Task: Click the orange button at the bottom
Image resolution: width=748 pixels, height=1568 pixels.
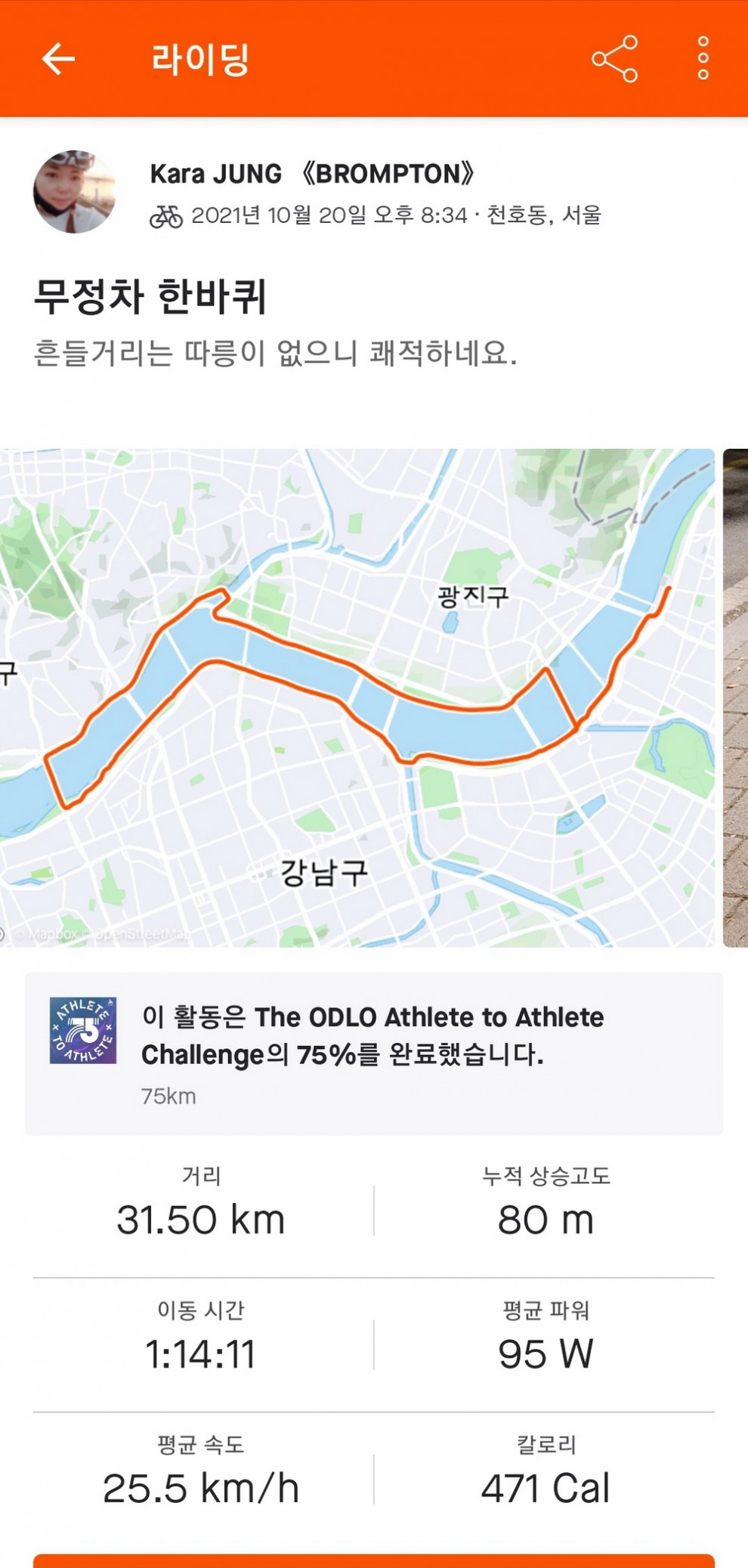Action: coord(374,1560)
